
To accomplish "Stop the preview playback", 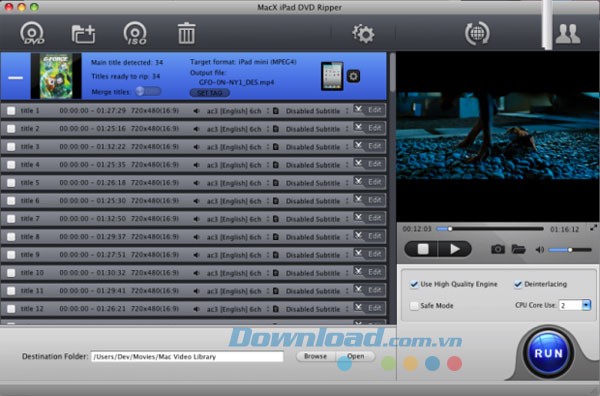I will [422, 249].
